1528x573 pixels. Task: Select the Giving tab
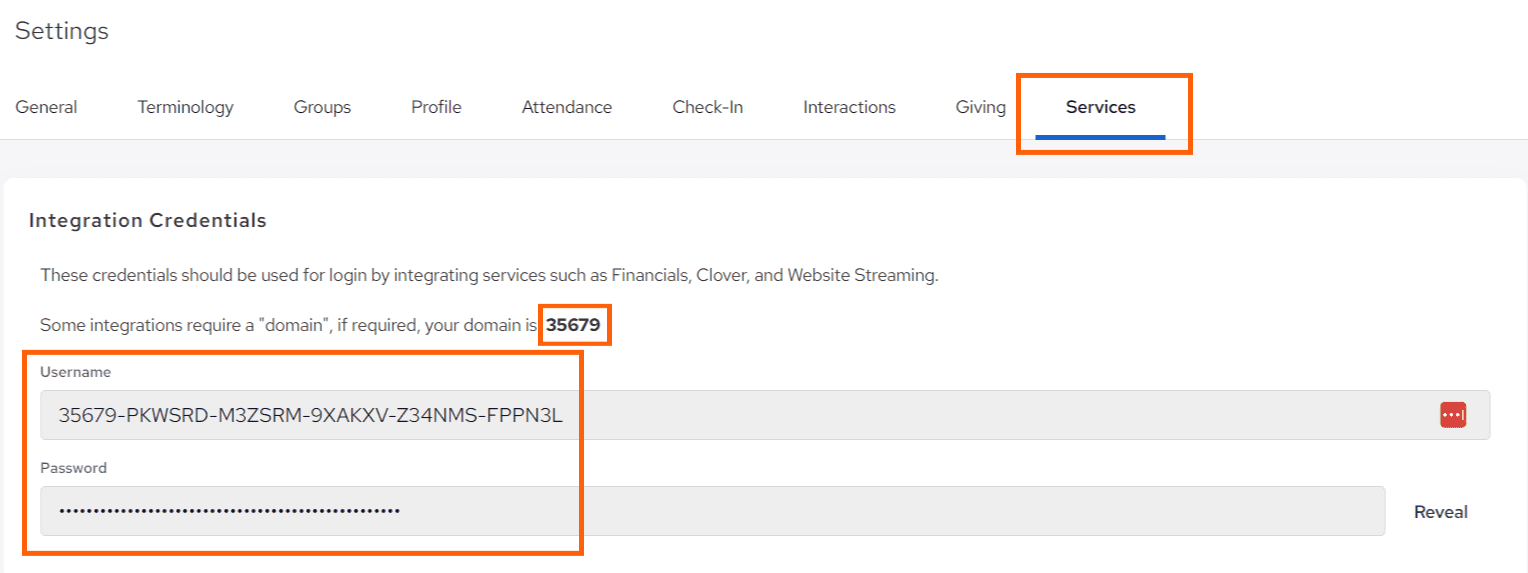pyautogui.click(x=980, y=107)
